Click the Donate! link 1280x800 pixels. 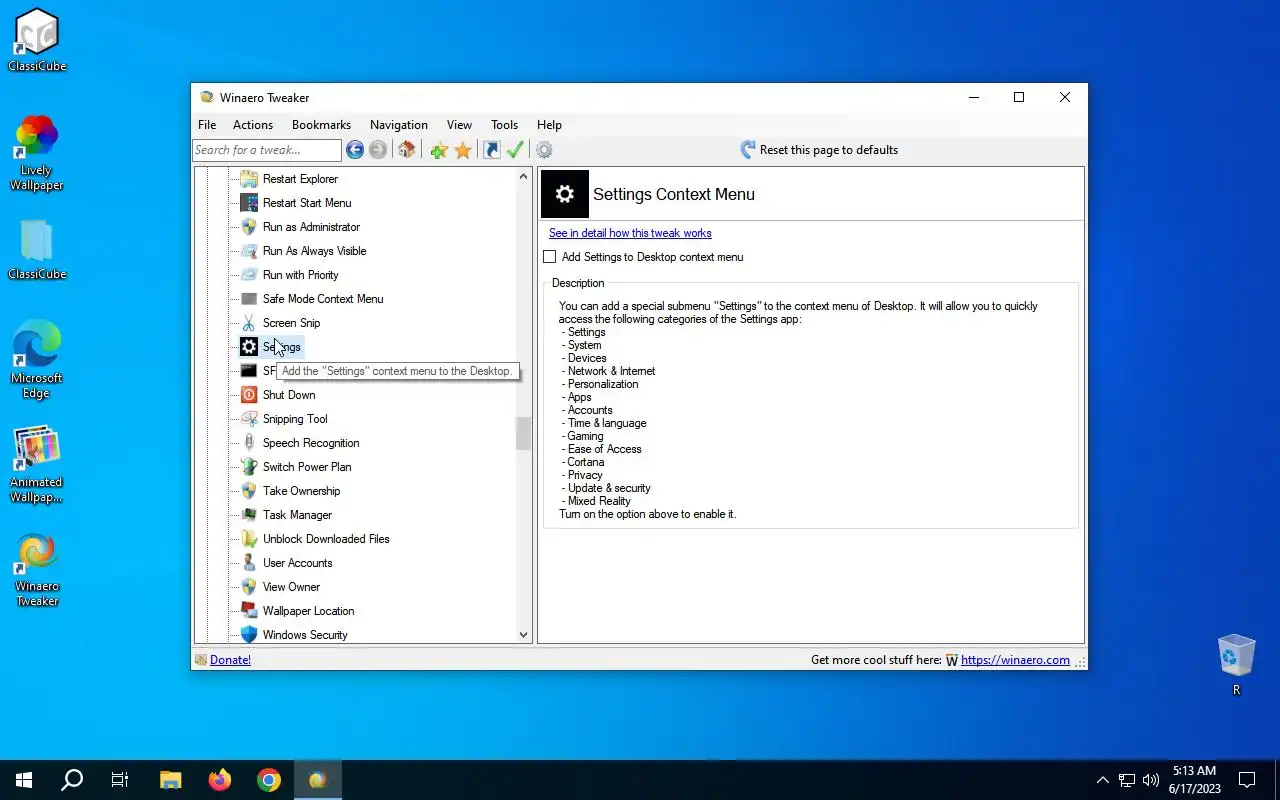(230, 660)
